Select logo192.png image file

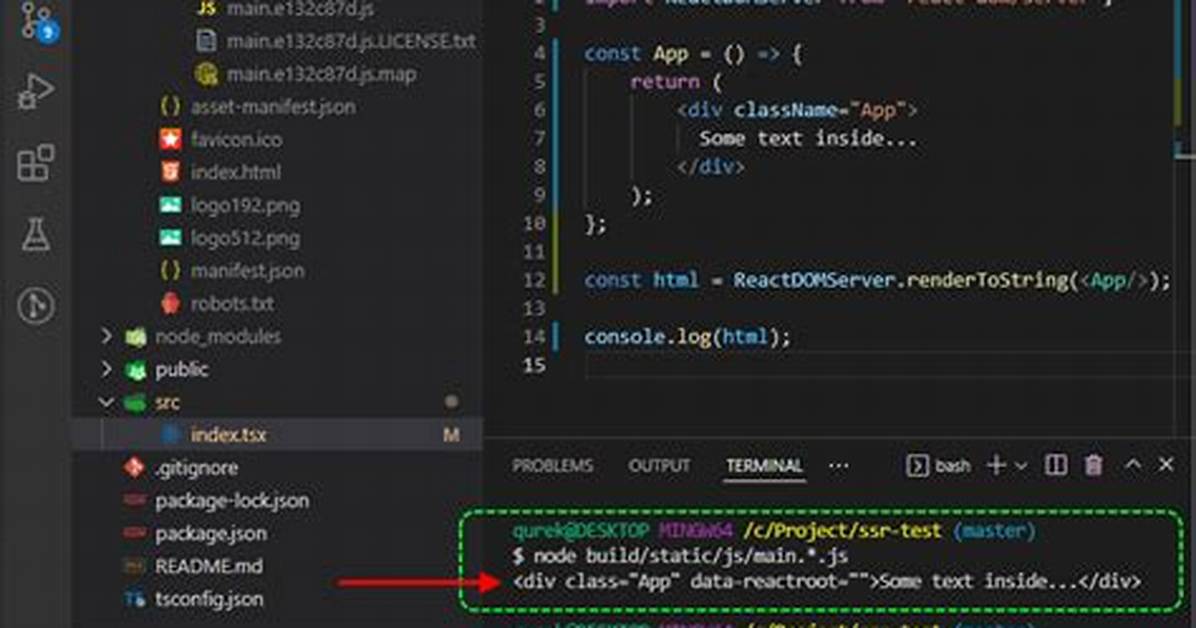[245, 205]
